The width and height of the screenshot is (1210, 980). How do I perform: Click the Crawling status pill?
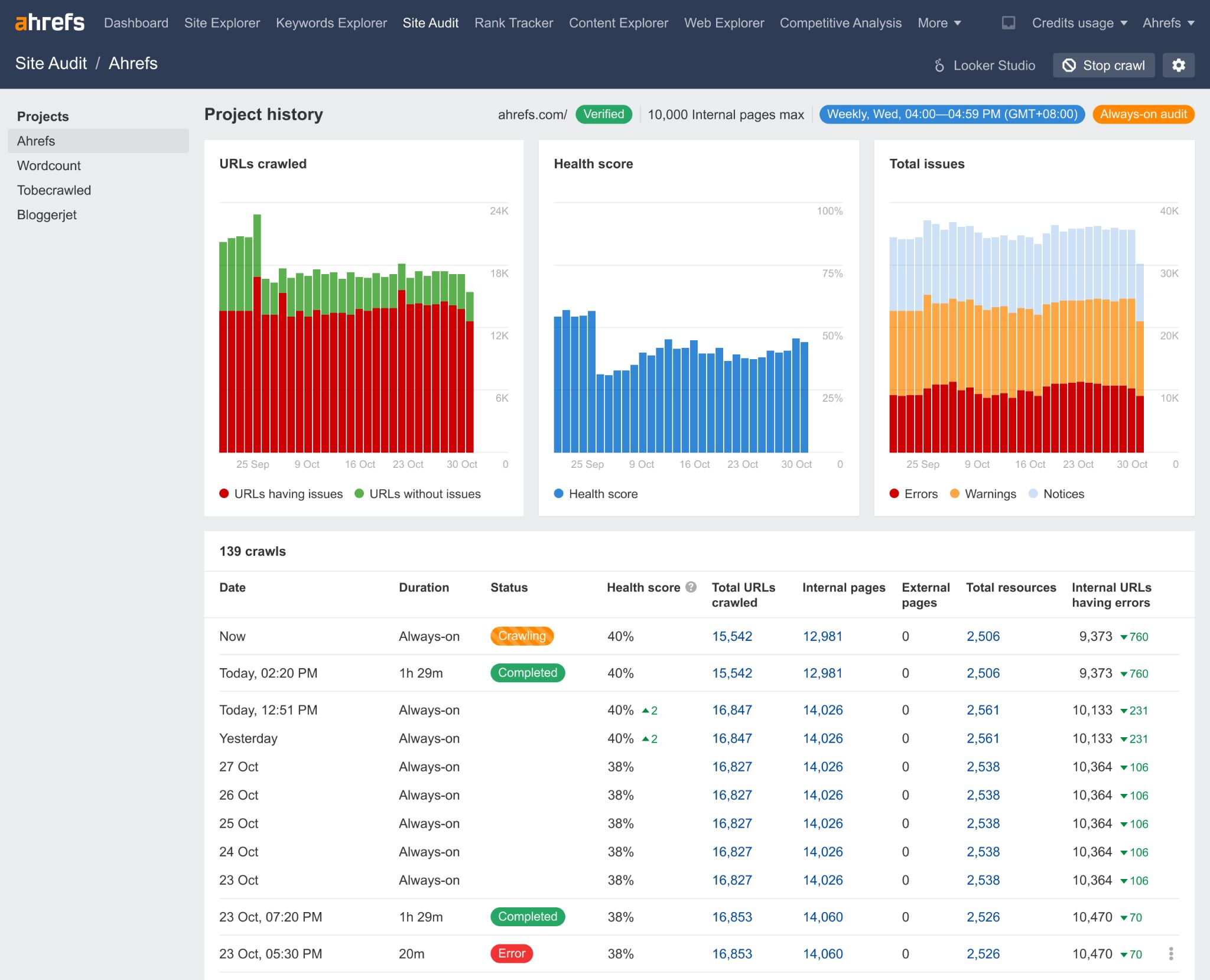tap(522, 636)
